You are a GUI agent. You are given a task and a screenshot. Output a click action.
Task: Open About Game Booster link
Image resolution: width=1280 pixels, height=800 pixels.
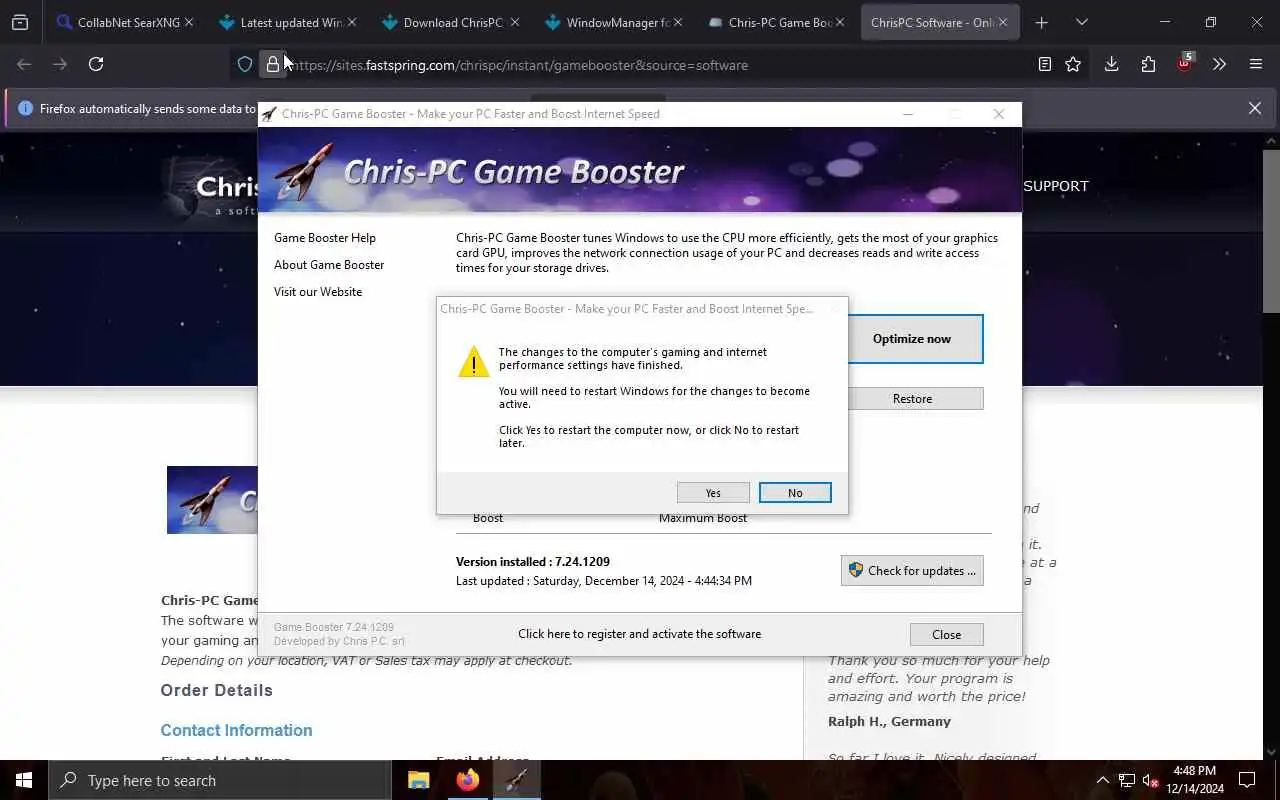coord(329,265)
